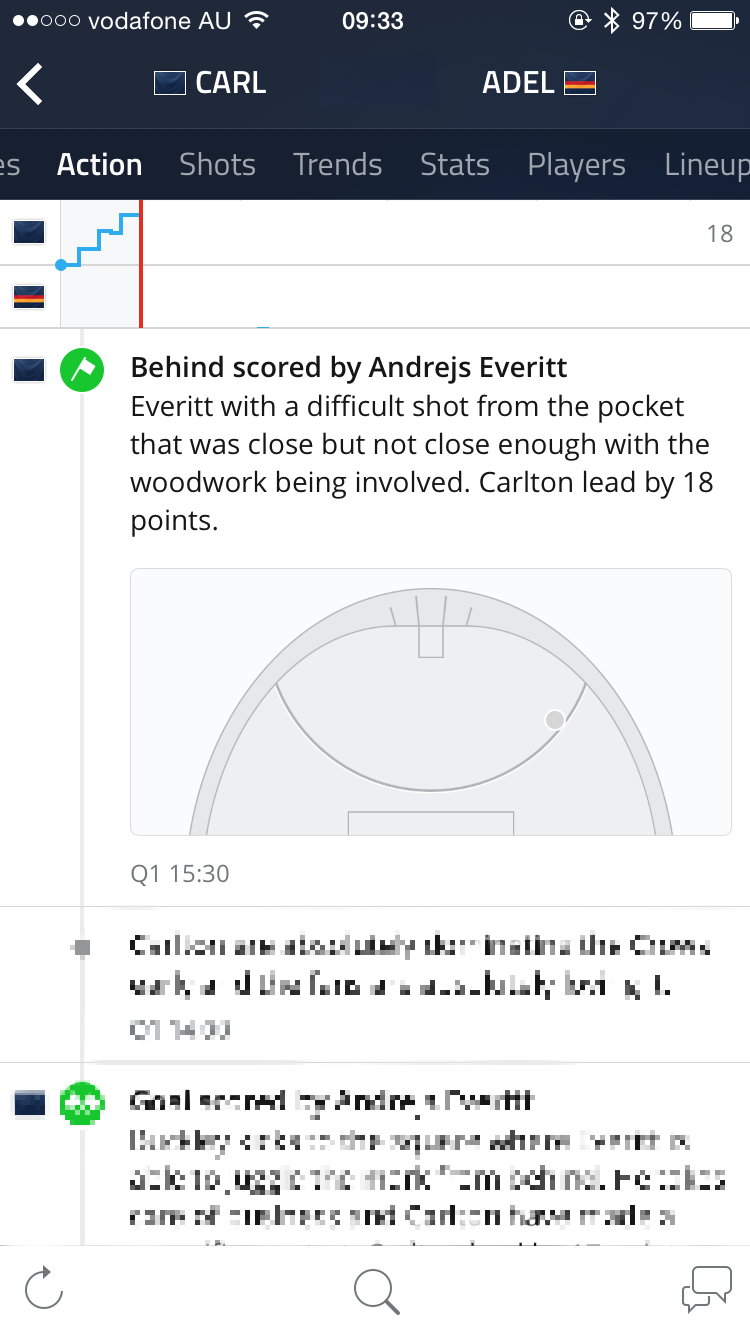Screen dimensions: 750x1334
Task: Open search with the magnifier icon
Action: click(376, 1290)
